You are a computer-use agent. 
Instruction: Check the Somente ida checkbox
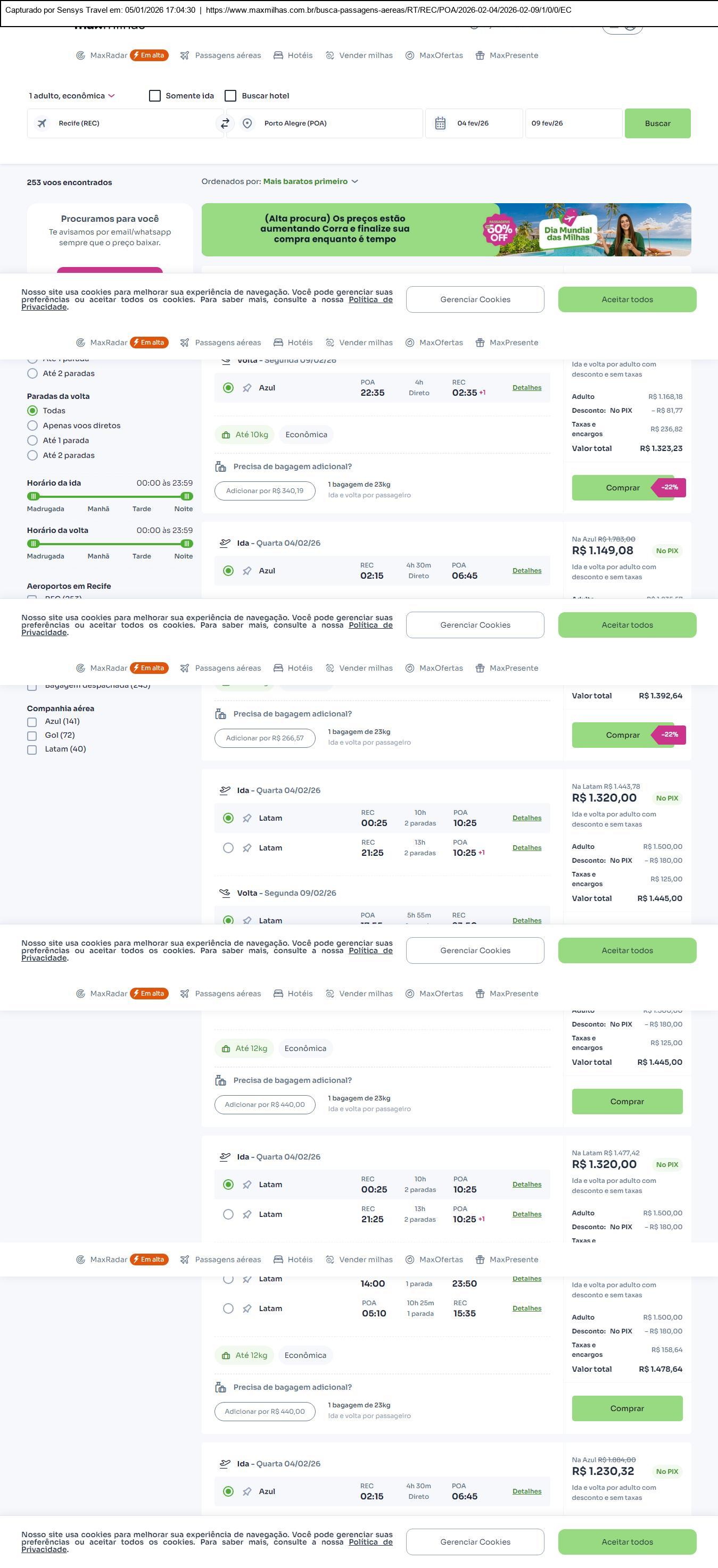(155, 96)
